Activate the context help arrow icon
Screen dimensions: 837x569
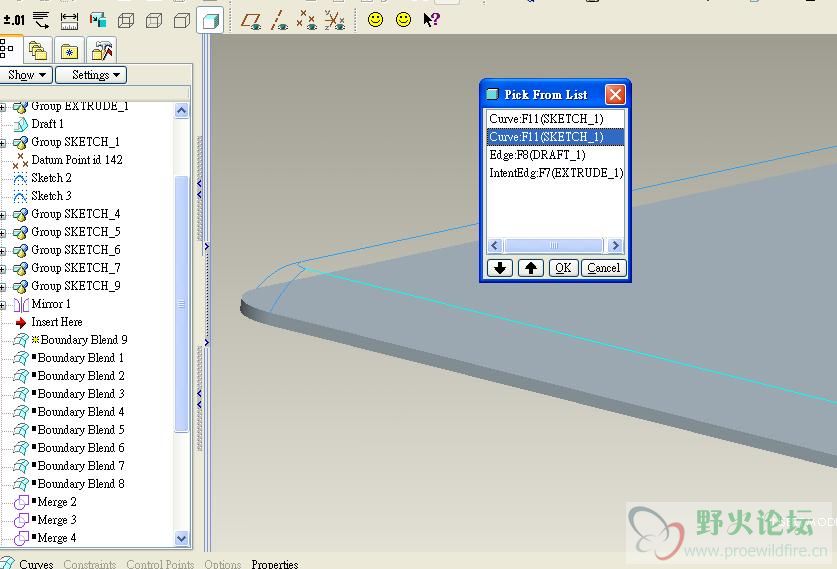coord(431,20)
